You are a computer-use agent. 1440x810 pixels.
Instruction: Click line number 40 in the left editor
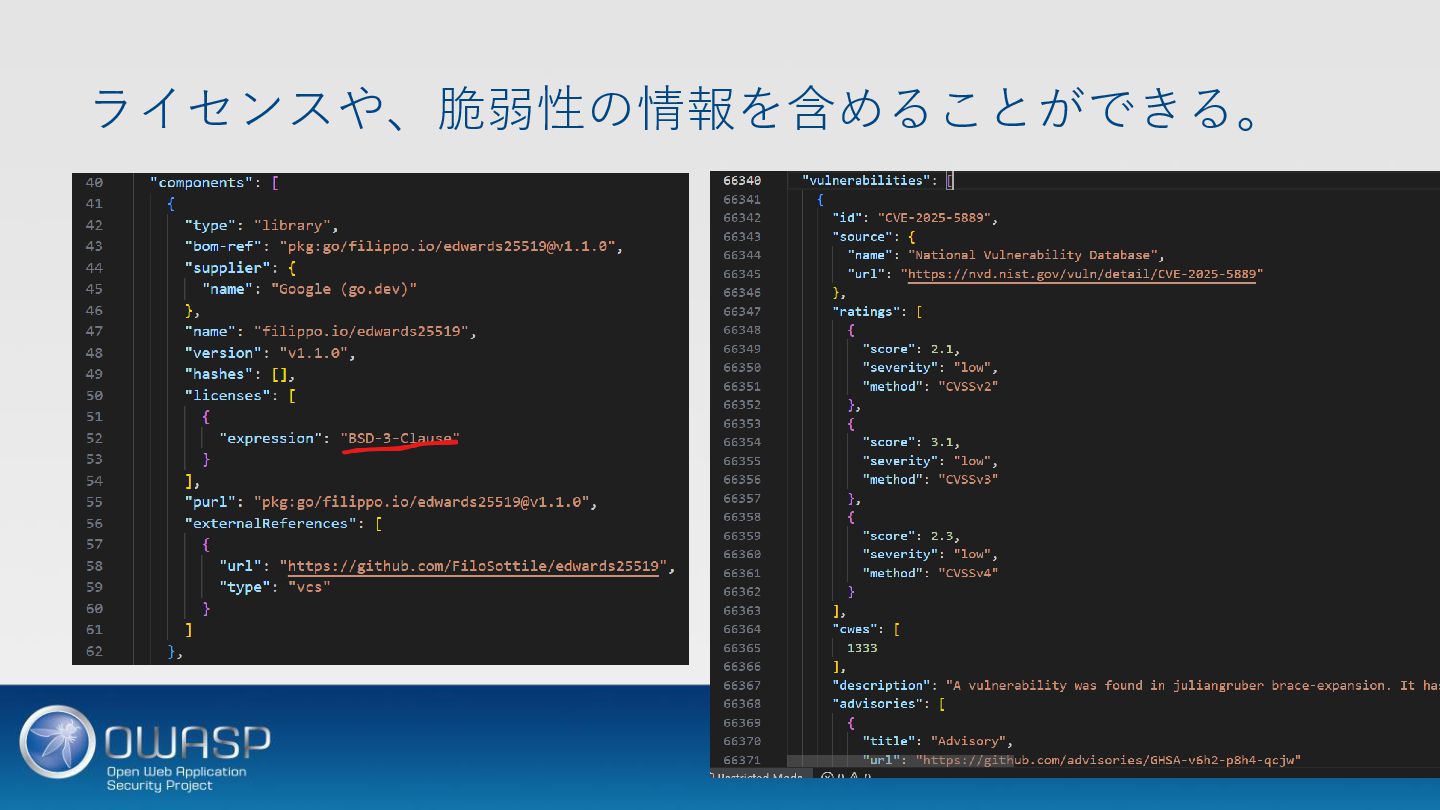tap(94, 182)
